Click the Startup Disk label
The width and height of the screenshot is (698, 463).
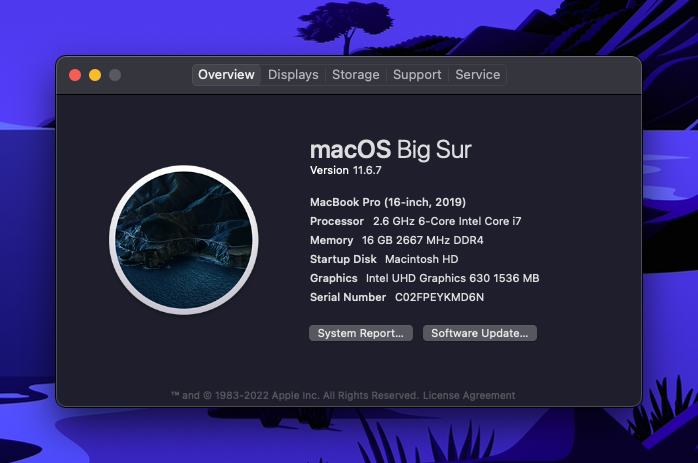(x=343, y=259)
